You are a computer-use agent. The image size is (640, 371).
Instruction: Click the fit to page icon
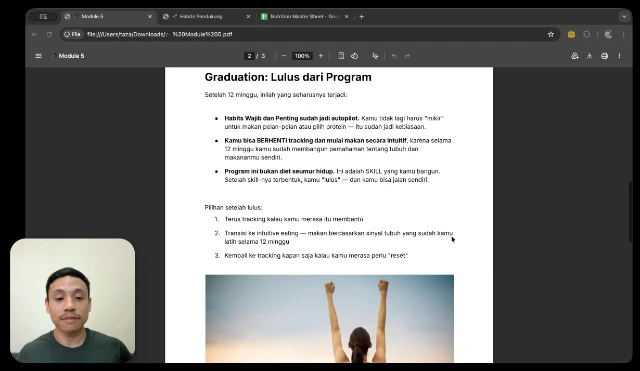point(341,56)
